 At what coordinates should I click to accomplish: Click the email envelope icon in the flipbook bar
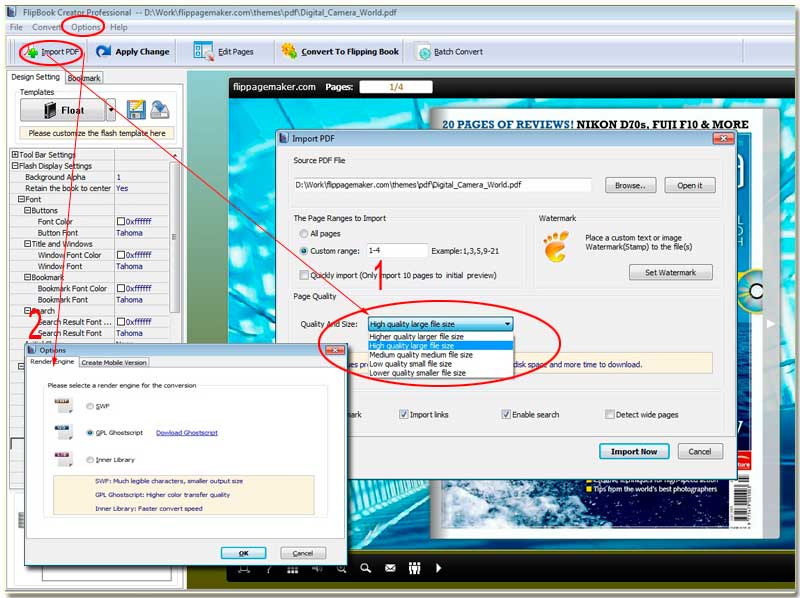click(x=389, y=568)
